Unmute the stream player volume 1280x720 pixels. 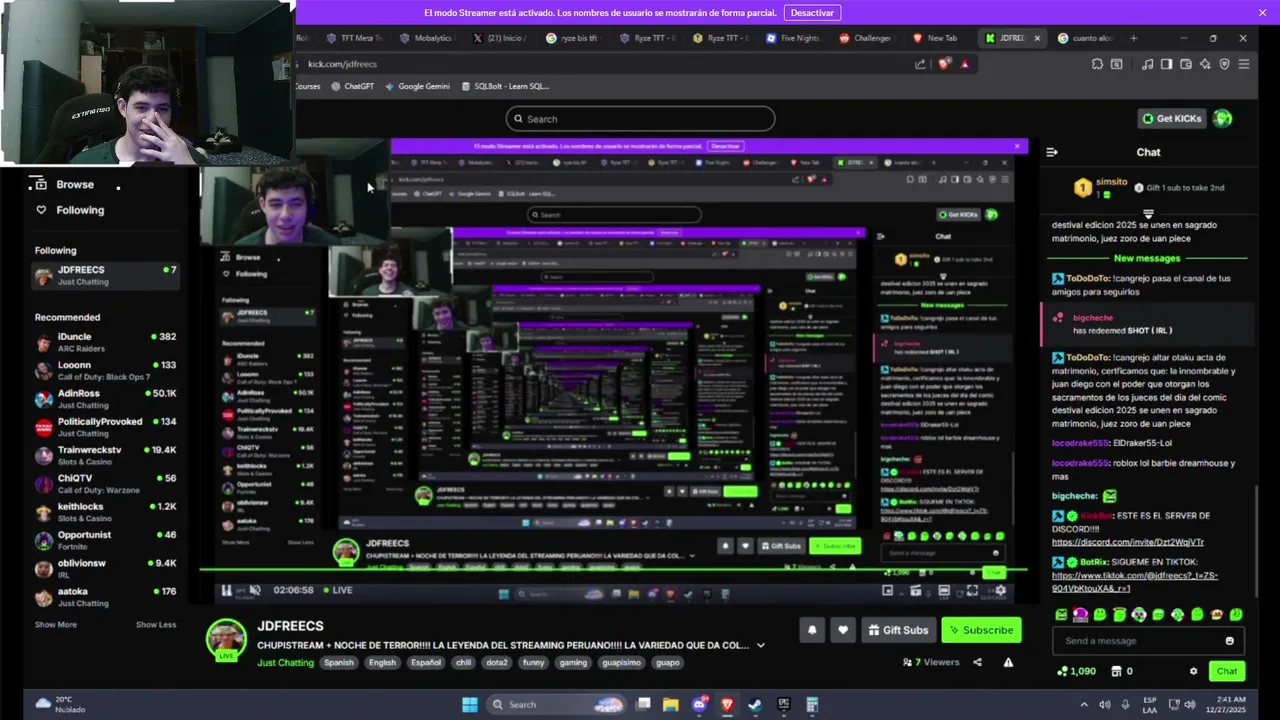[255, 590]
